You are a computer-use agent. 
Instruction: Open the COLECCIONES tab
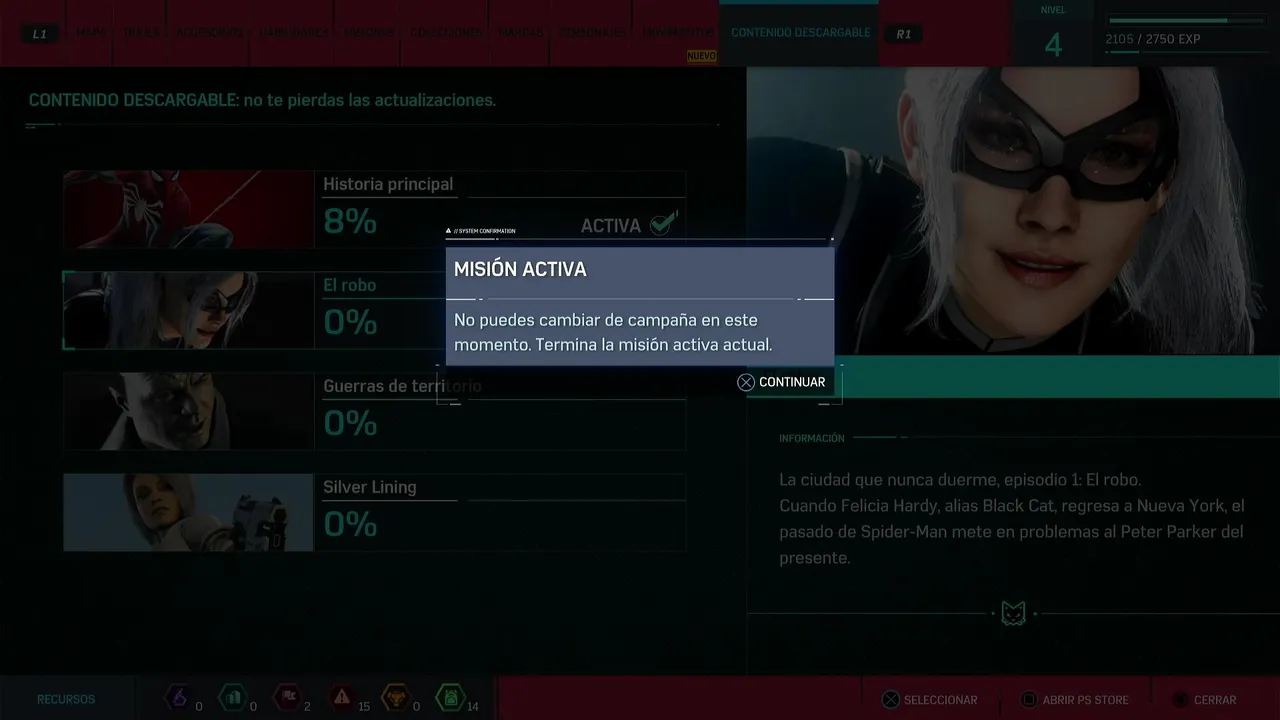click(445, 33)
